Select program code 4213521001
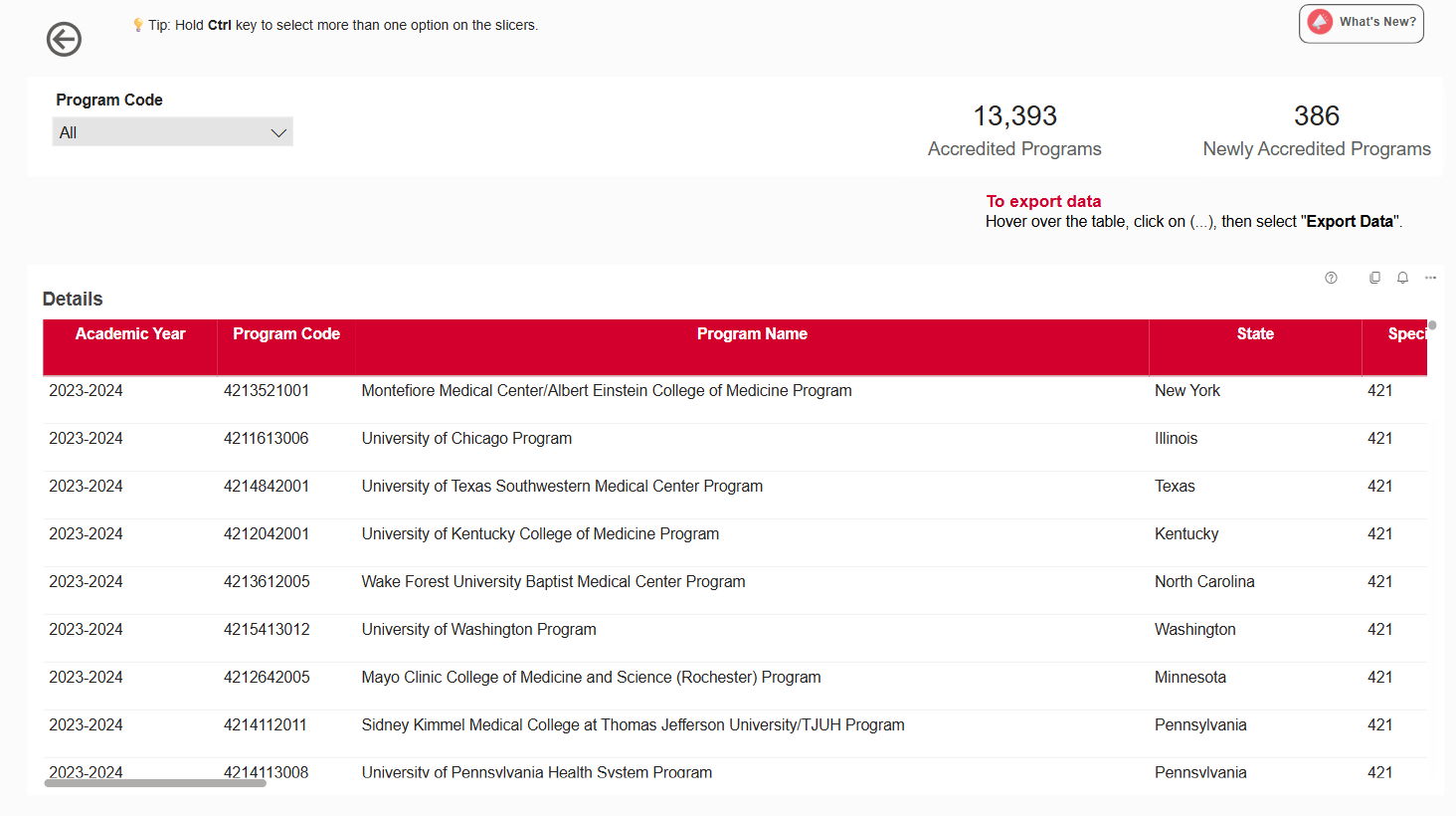The width and height of the screenshot is (1456, 816). pos(267,391)
